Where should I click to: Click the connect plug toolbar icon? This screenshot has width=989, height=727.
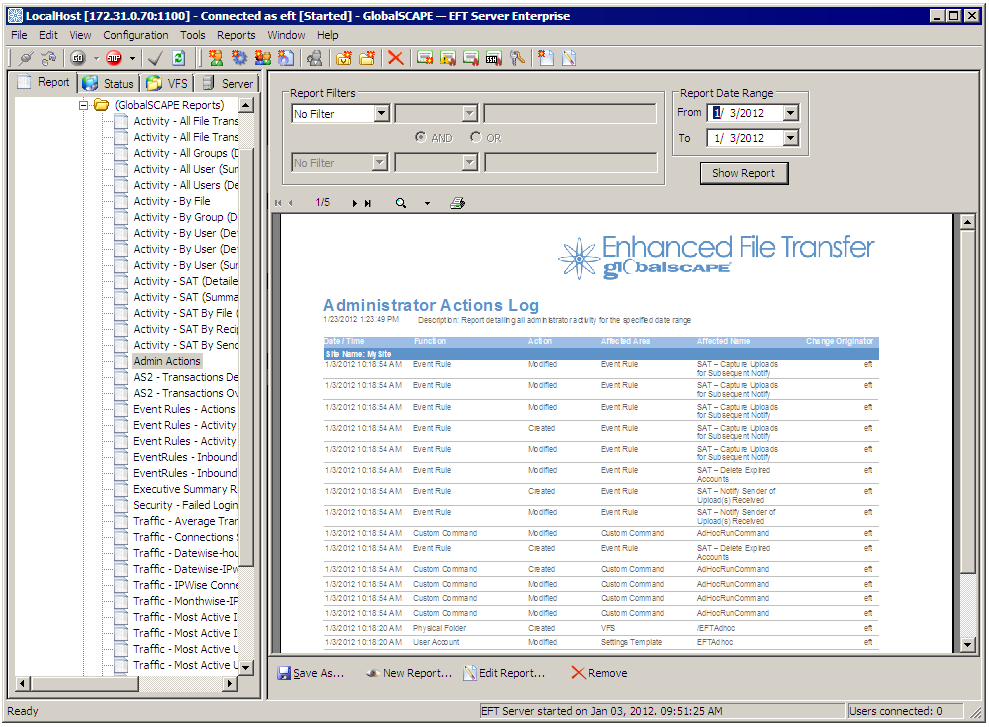pos(26,58)
